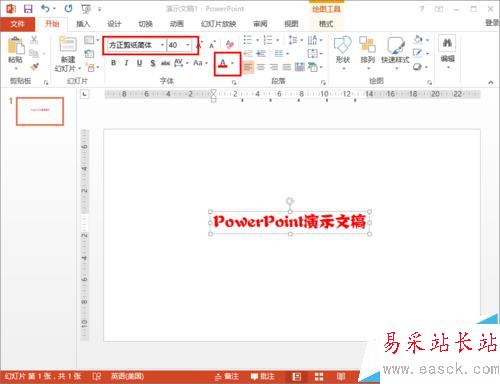Decrease font size with smaller A icon
The width and height of the screenshot is (500, 384).
point(212,45)
